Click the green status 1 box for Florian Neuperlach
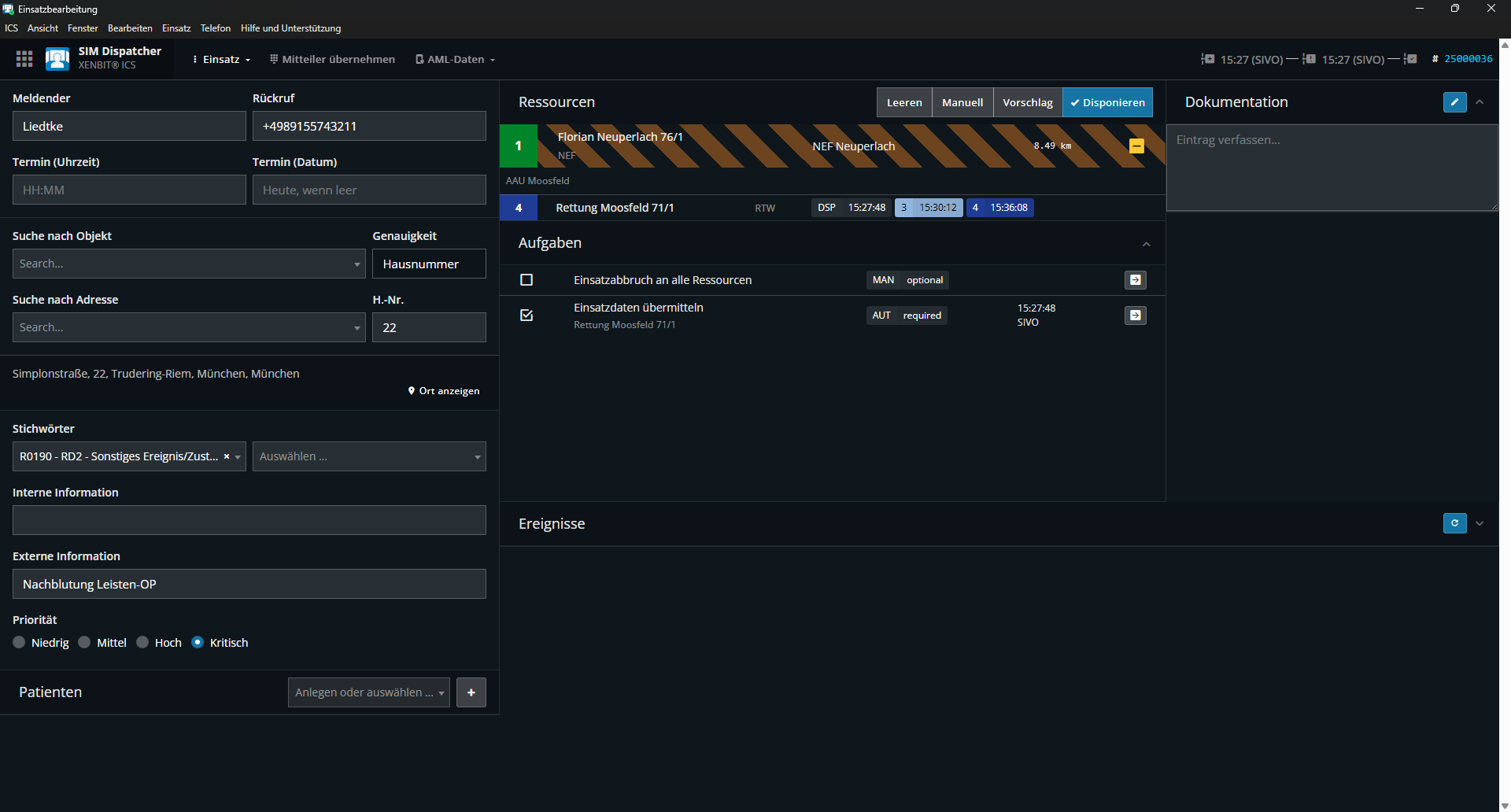This screenshot has width=1511, height=812. pos(518,146)
